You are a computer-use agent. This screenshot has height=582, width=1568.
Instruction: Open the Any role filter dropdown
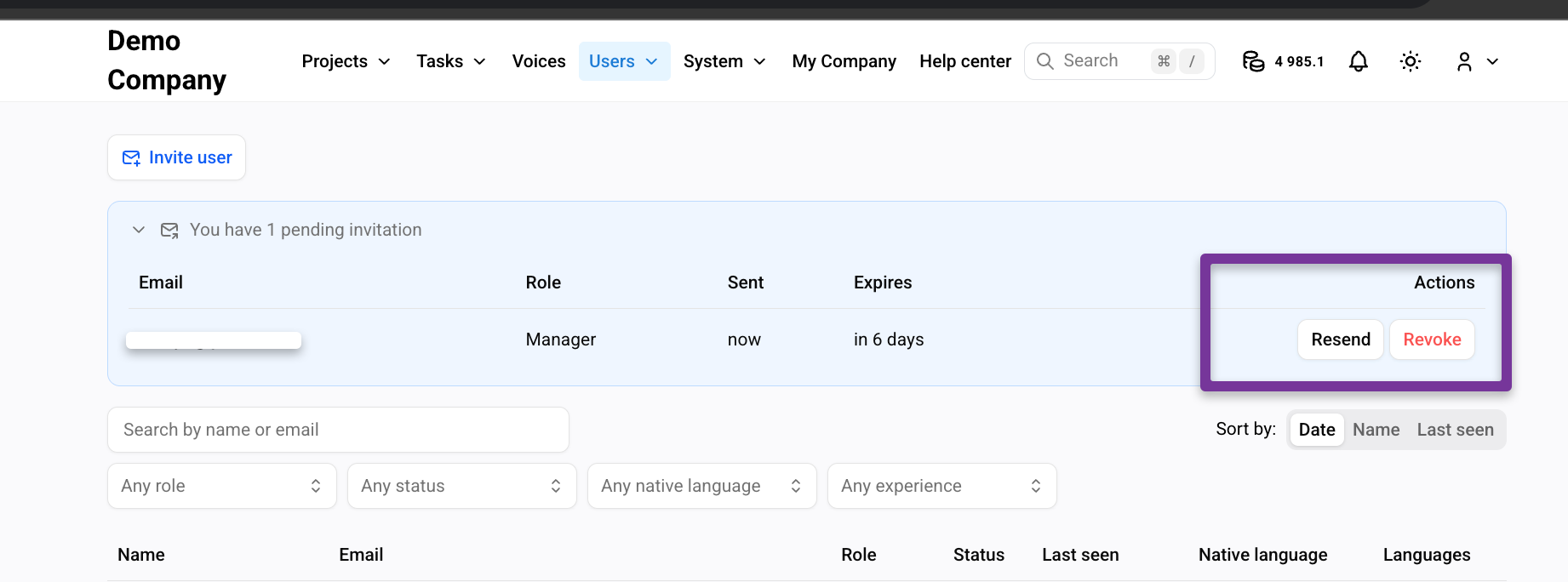click(222, 486)
